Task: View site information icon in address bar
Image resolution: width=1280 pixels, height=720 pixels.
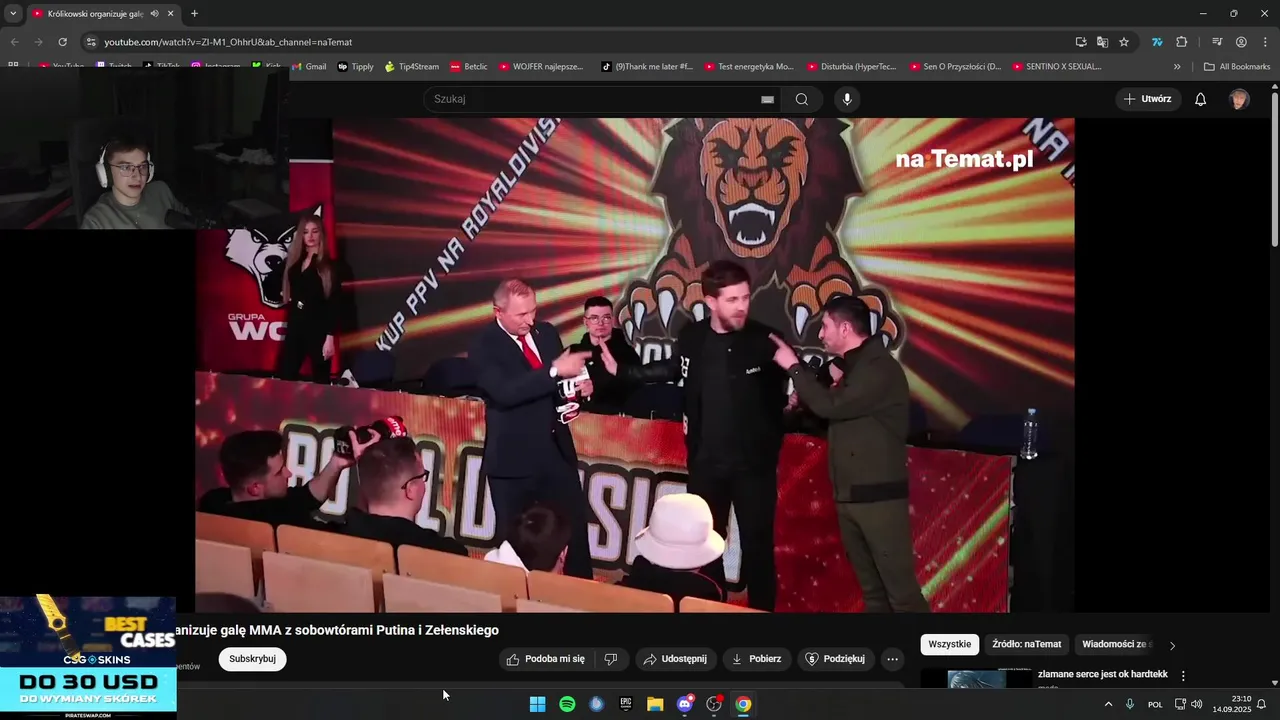Action: pos(91,42)
